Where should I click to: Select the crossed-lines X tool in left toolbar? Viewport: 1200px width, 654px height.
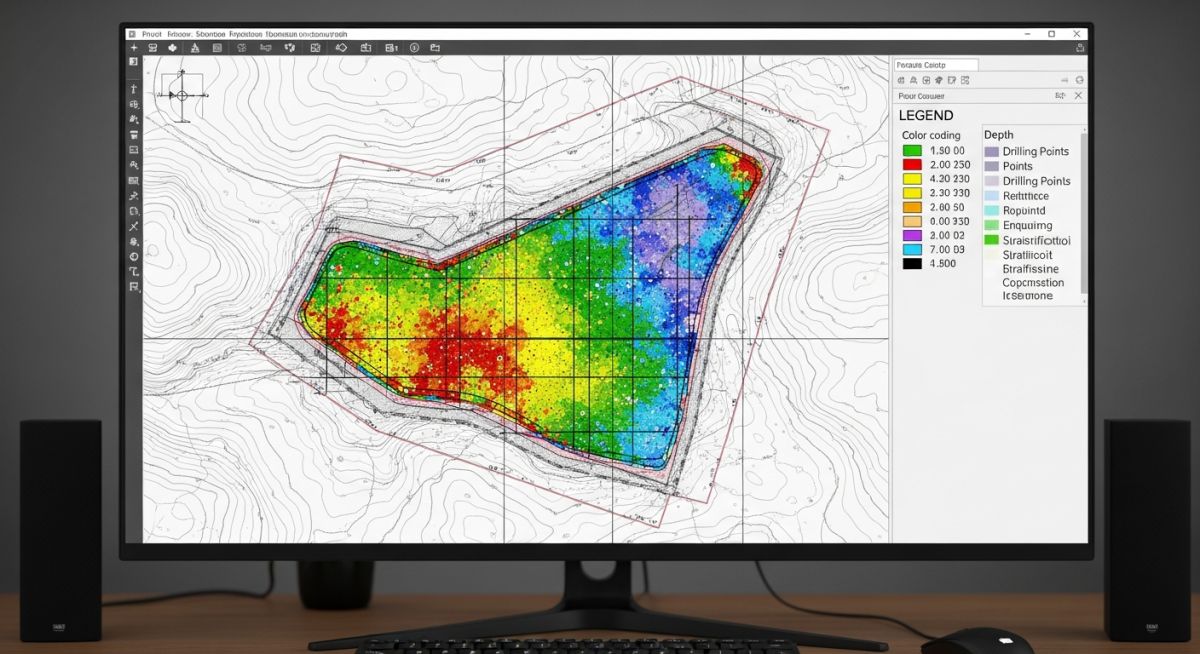[x=134, y=226]
